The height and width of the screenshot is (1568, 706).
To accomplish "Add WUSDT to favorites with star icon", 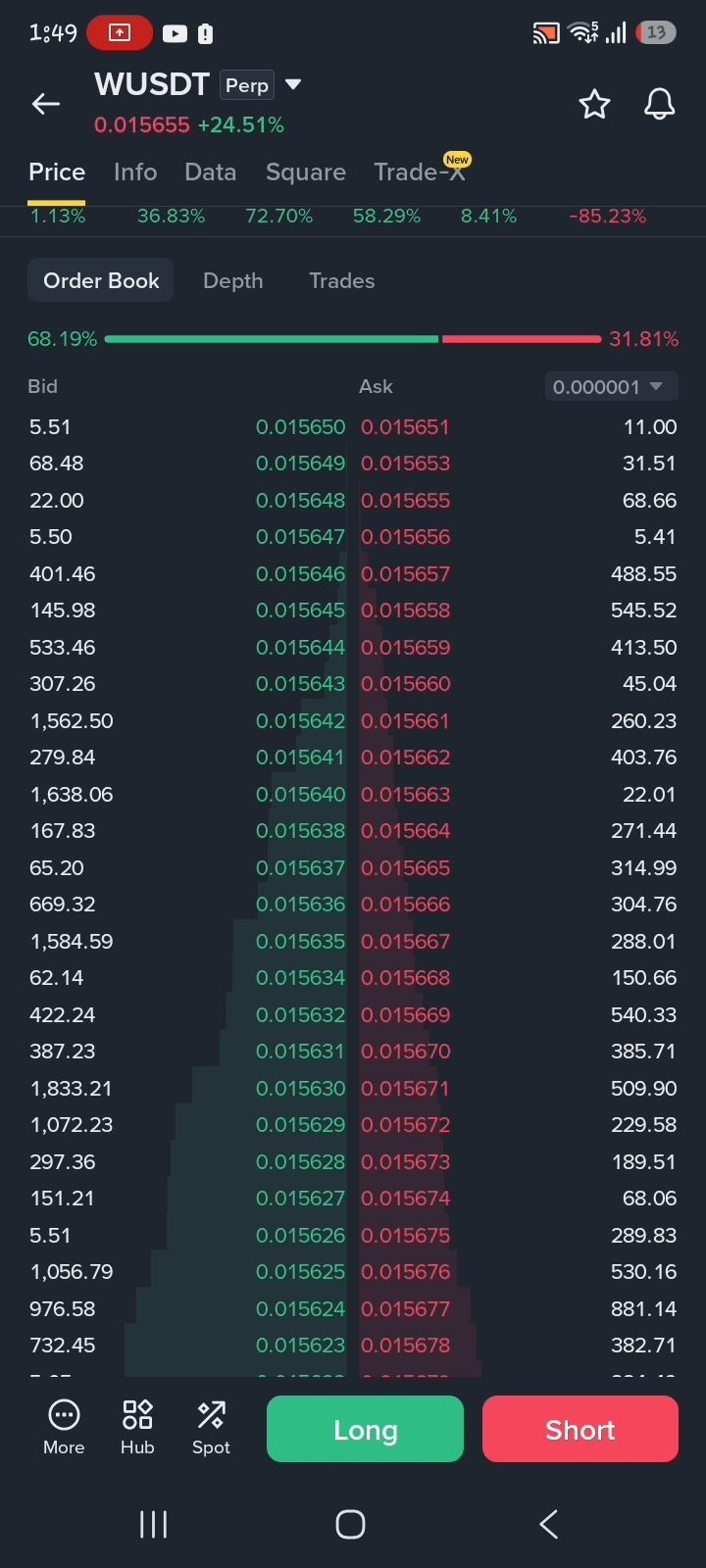I will tap(594, 104).
